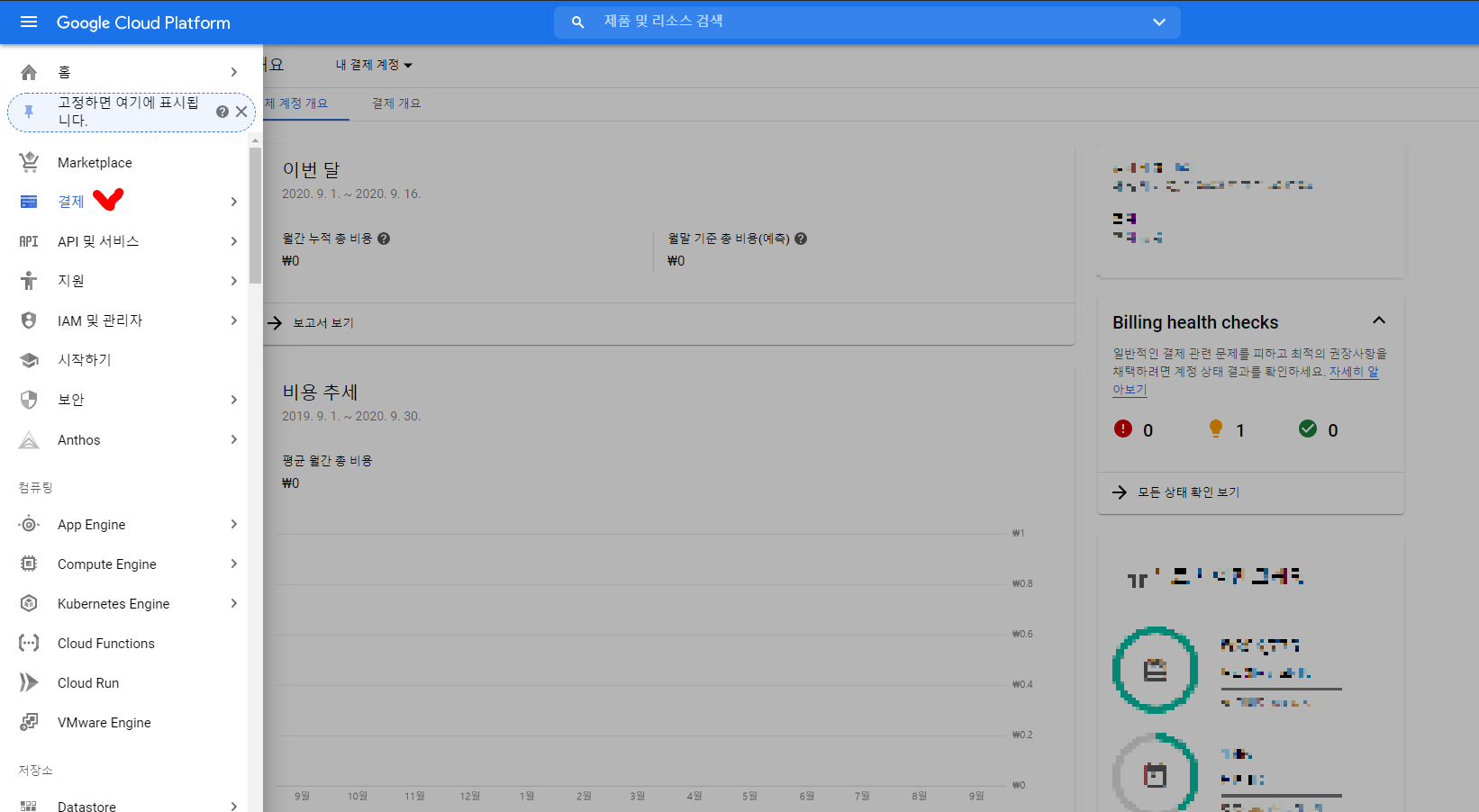Open help for 월간 누적 총 비용
Viewport: 1479px width, 812px height.
click(x=384, y=239)
